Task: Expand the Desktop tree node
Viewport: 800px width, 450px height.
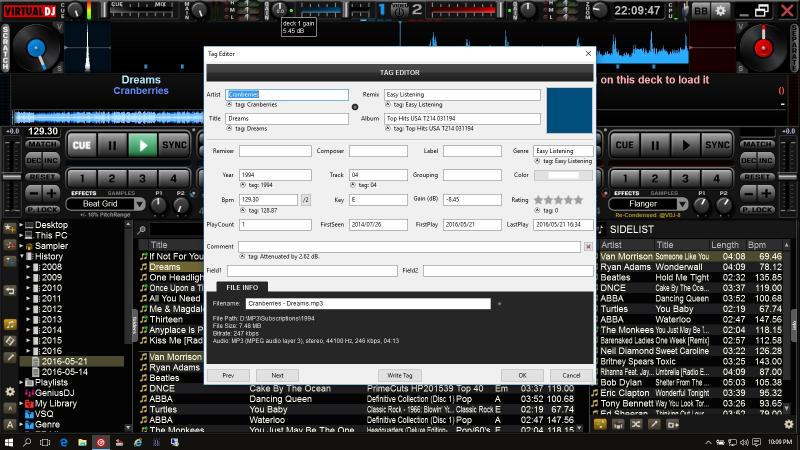Action: click(22, 224)
